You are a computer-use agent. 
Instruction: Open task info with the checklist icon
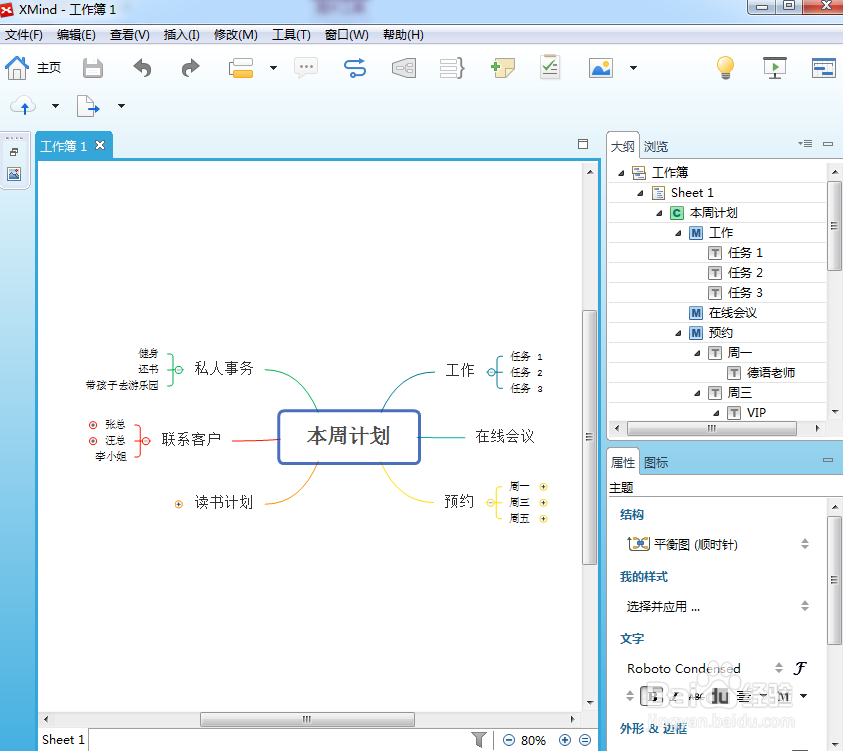point(549,67)
